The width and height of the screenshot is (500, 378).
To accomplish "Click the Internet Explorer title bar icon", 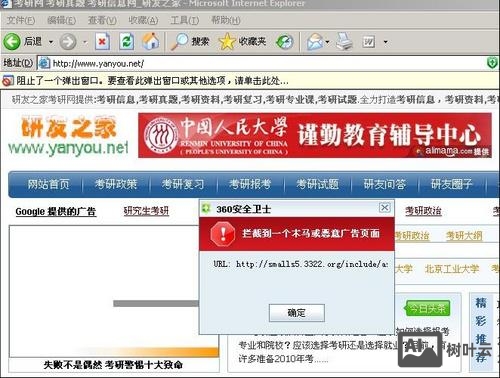I will point(7,4).
